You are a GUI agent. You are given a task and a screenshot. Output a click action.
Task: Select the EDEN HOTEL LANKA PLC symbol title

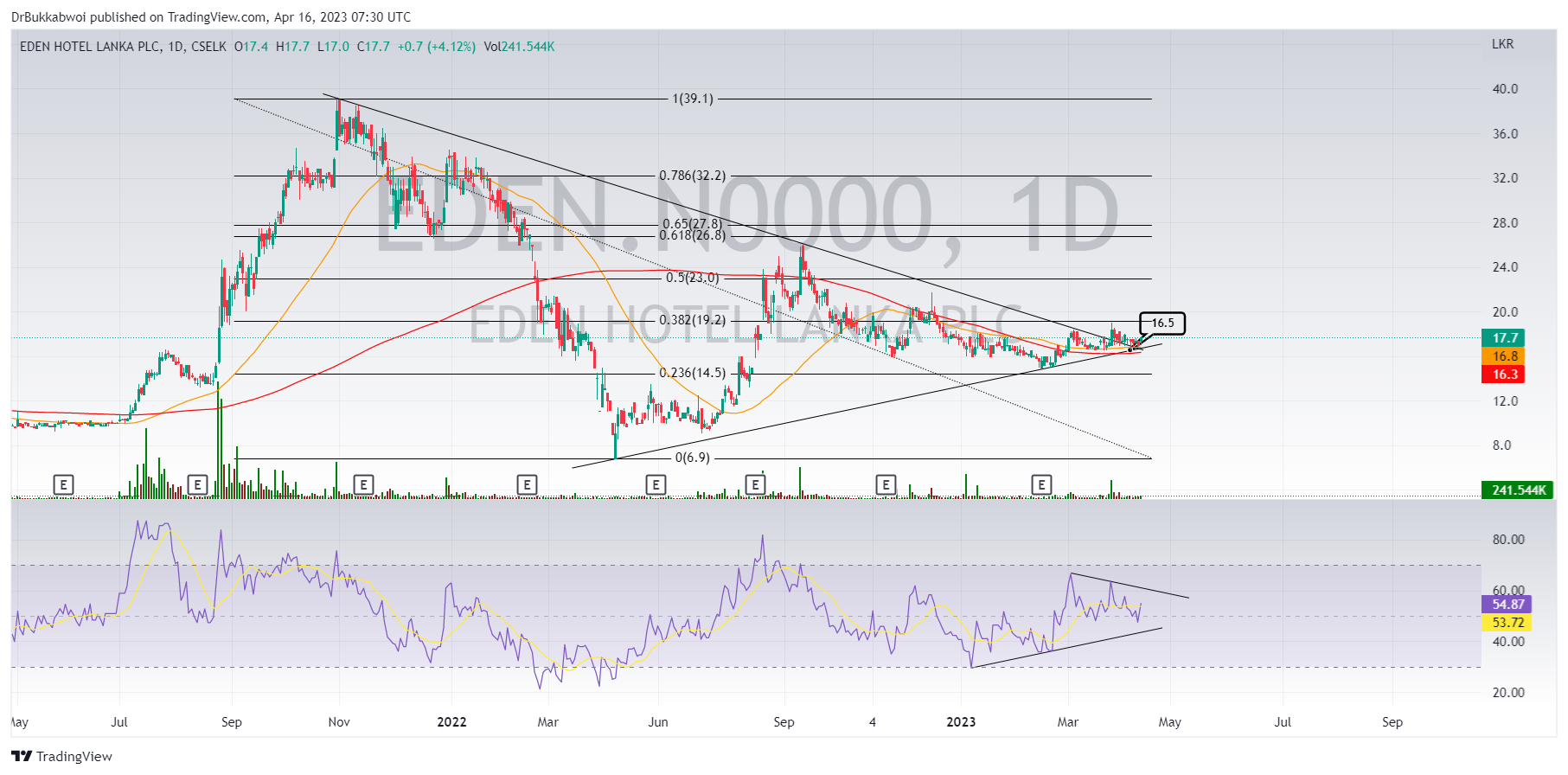click(x=90, y=47)
